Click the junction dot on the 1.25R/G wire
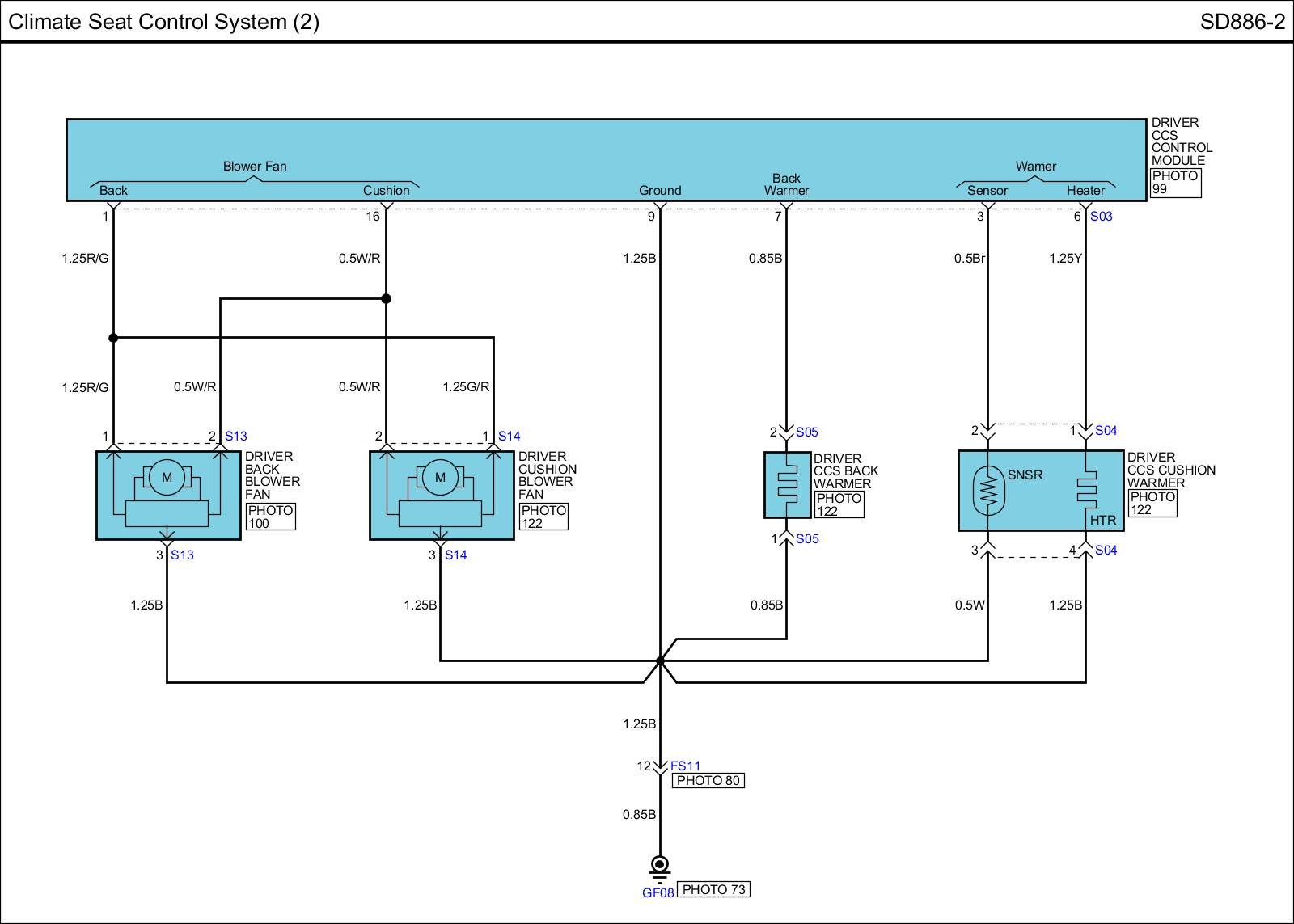 (113, 338)
